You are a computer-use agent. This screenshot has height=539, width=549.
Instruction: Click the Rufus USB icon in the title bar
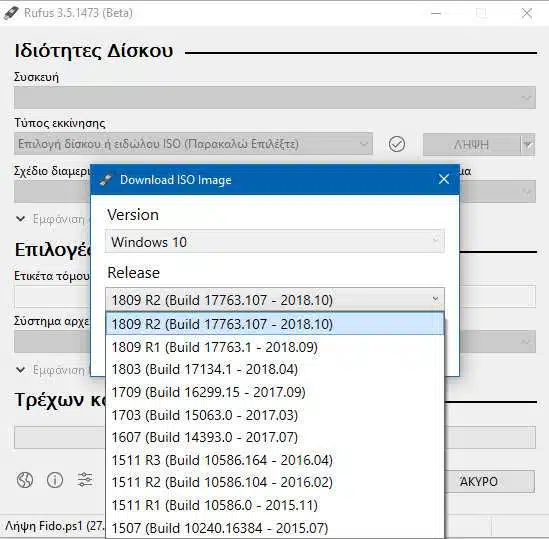(x=11, y=13)
